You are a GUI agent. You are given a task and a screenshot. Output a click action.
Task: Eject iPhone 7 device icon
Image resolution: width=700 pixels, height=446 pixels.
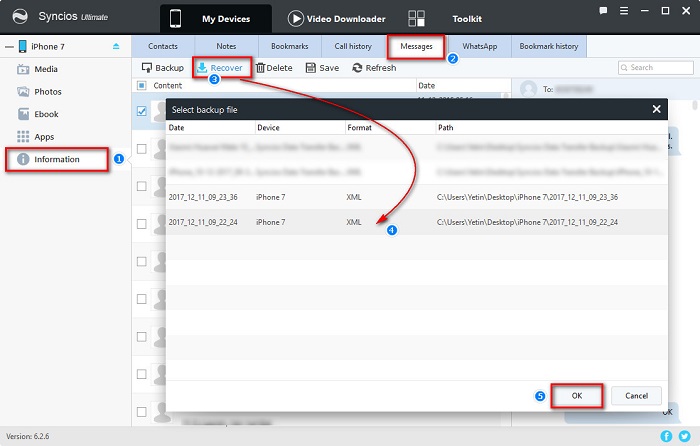[x=116, y=46]
